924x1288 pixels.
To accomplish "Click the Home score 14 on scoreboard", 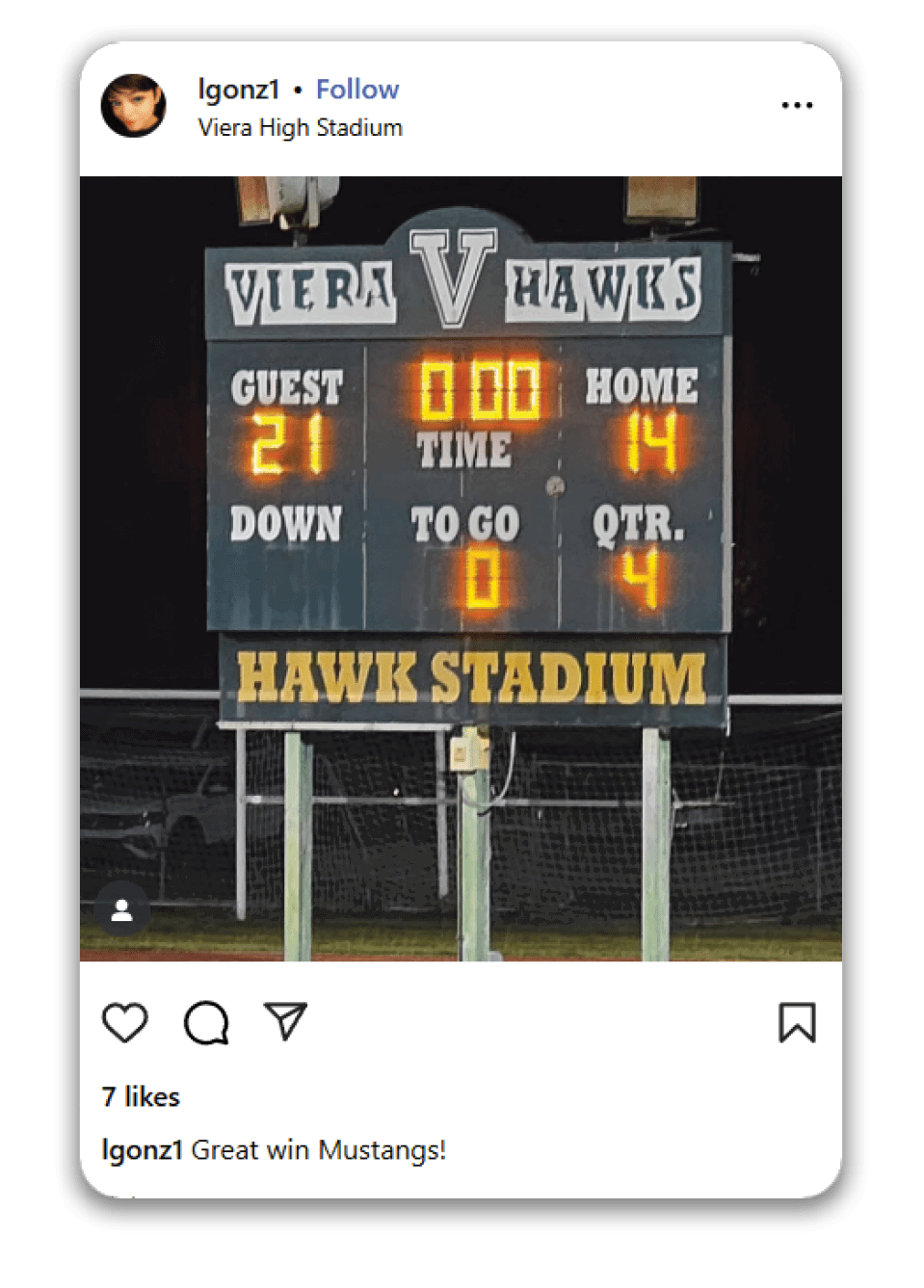I will [x=650, y=443].
